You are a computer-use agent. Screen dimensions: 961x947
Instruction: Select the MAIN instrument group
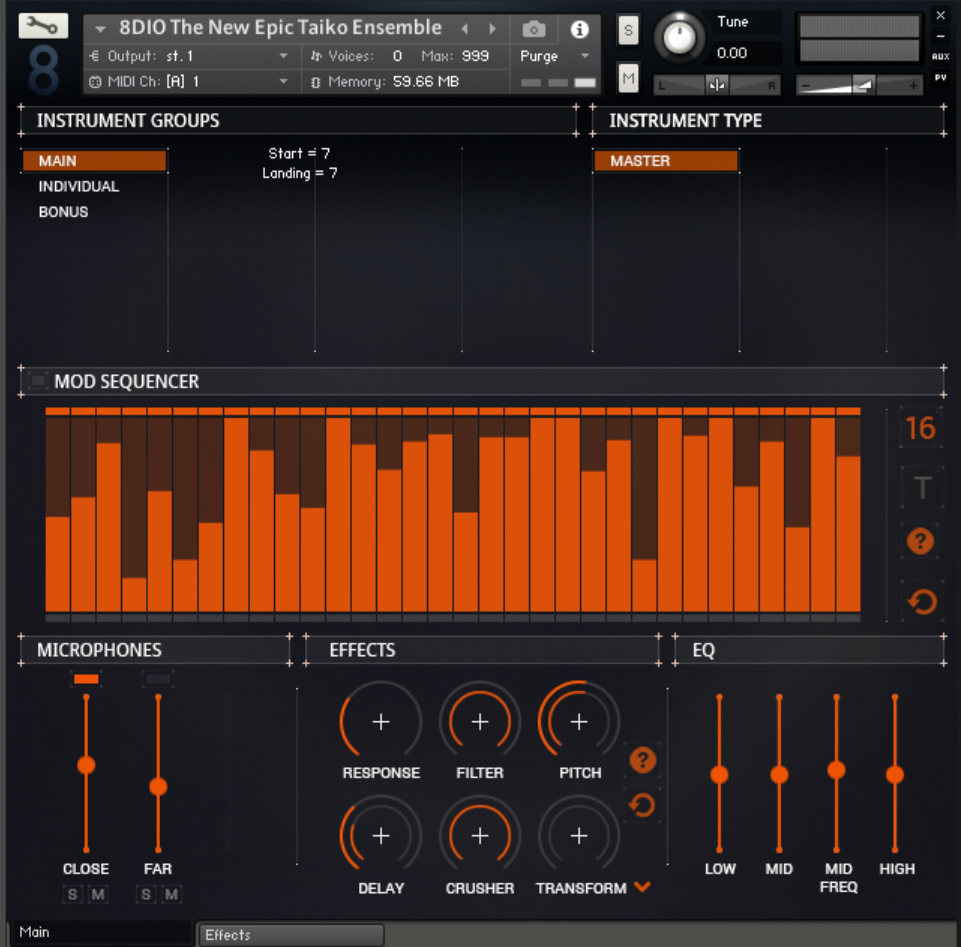point(94,161)
